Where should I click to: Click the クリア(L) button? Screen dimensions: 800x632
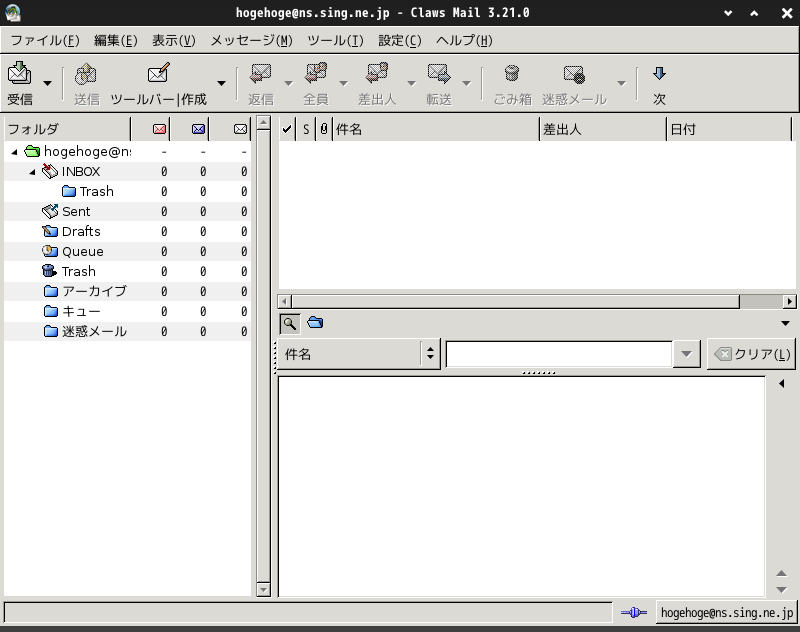[752, 353]
